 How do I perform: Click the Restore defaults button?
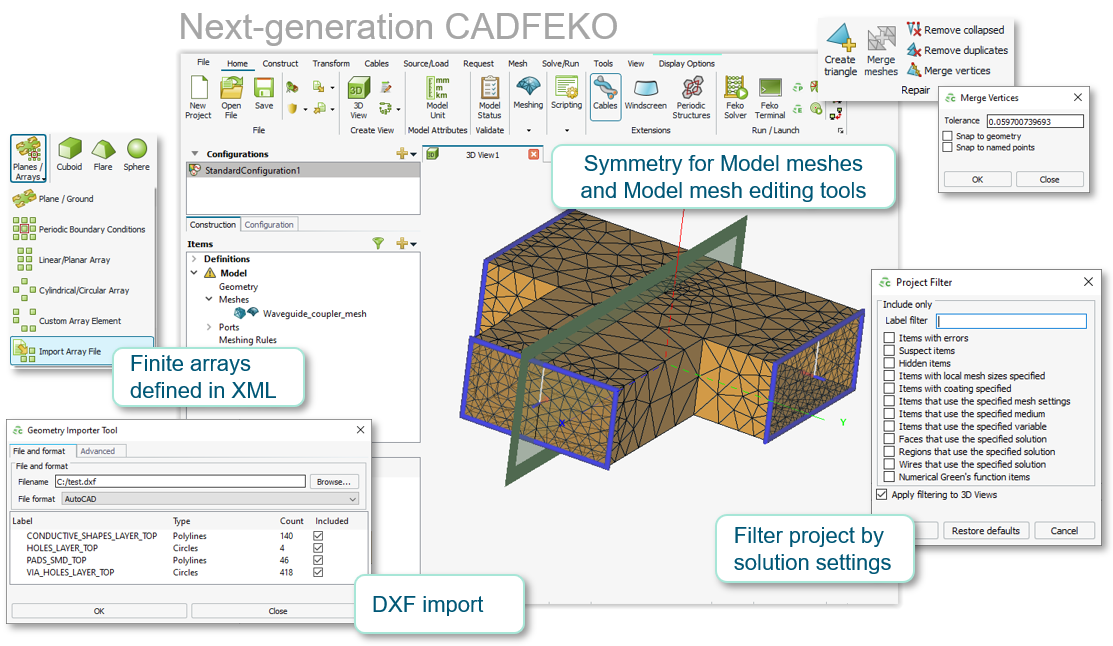[986, 530]
